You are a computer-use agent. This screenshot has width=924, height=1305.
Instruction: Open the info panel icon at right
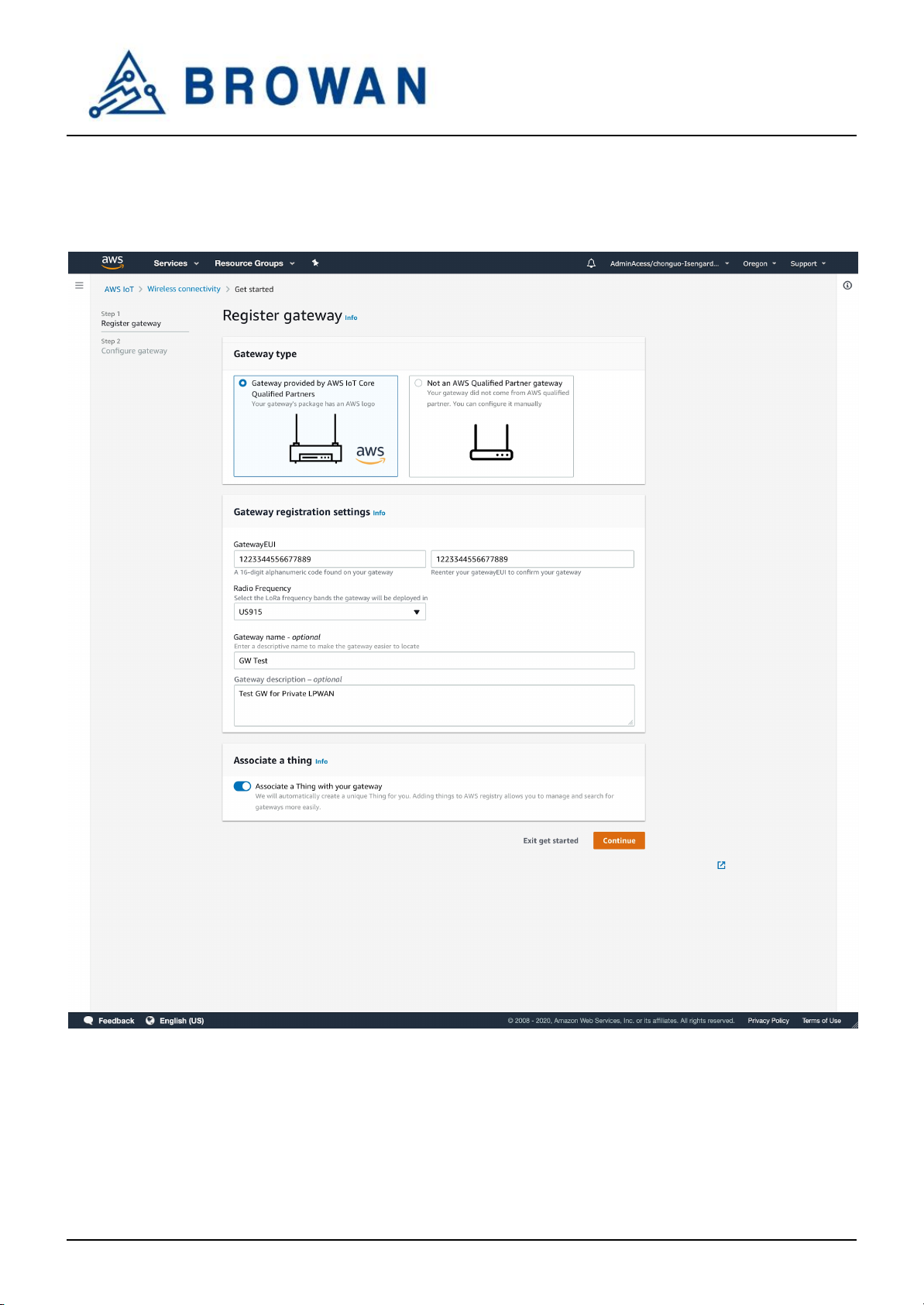click(x=847, y=286)
